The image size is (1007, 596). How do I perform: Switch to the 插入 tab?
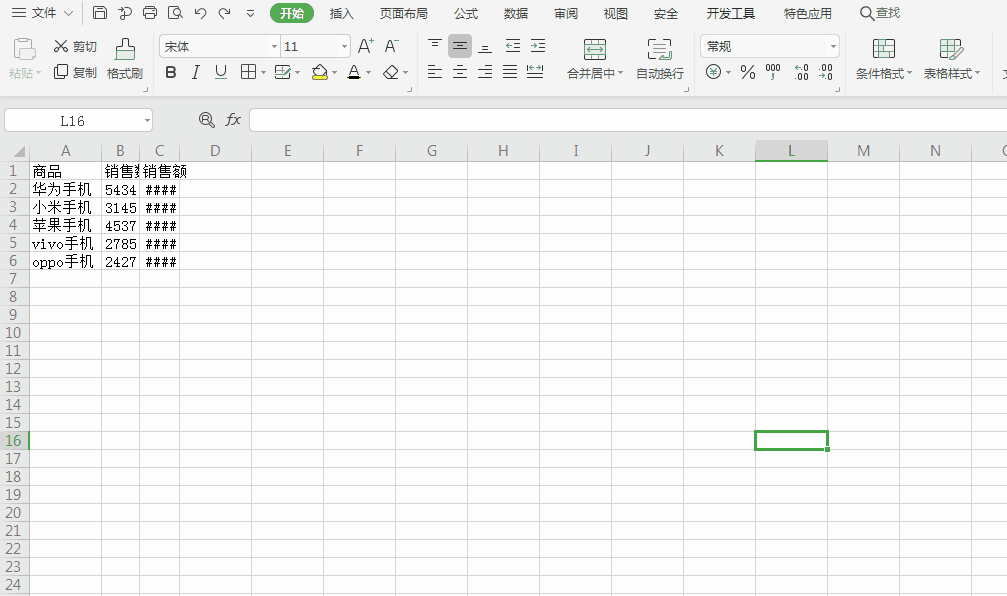coord(342,13)
